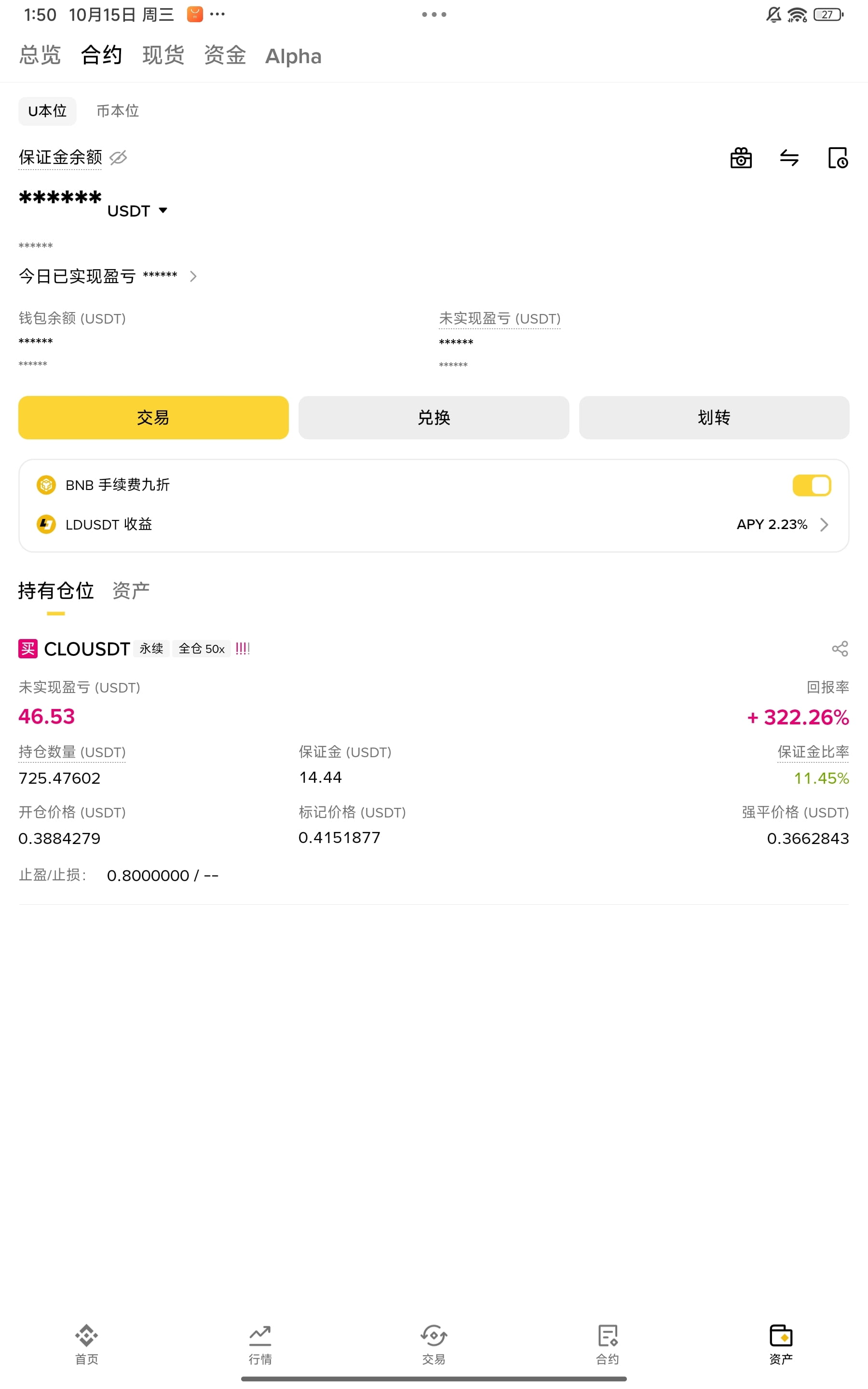Tap the yellow 交易 button
The image size is (868, 1389).
[x=153, y=417]
